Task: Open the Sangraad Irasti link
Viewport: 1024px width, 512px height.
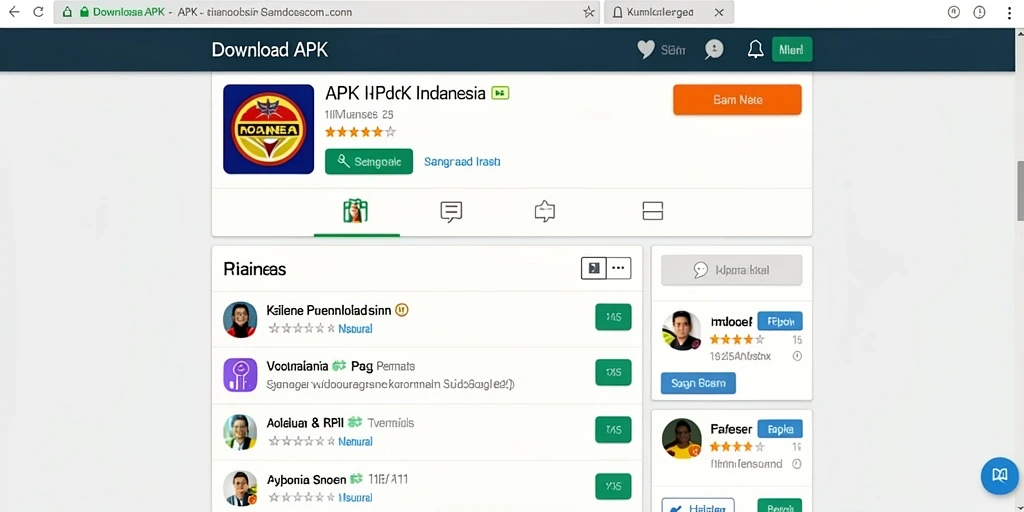Action: (462, 161)
